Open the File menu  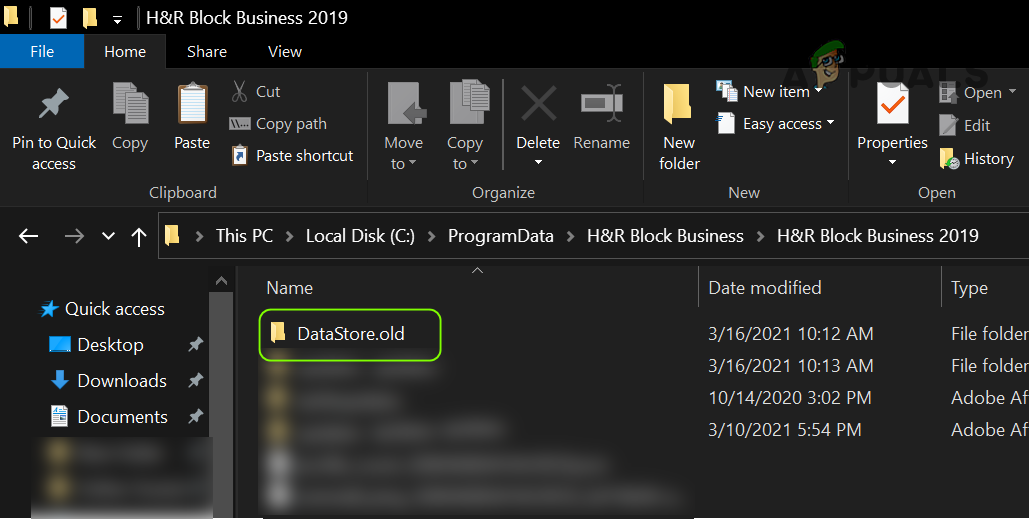42,51
